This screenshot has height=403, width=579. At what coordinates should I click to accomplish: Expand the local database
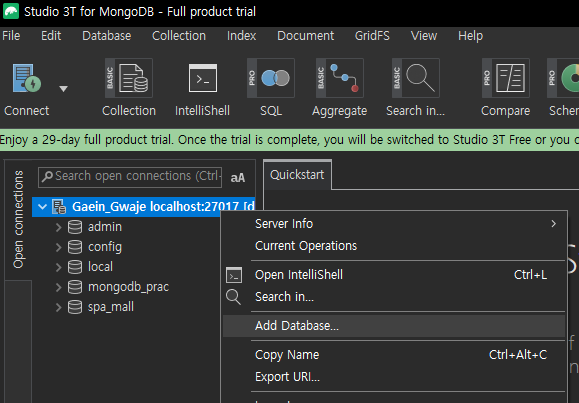58,267
